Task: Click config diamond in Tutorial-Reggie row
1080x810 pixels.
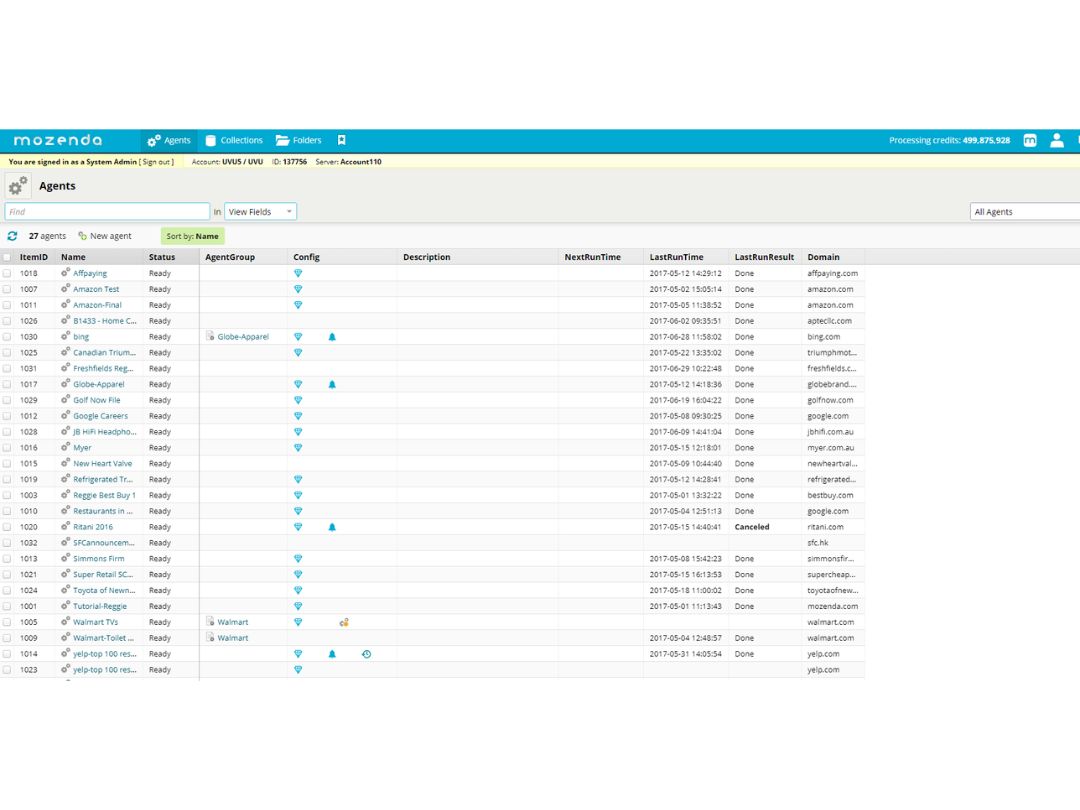Action: 298,606
